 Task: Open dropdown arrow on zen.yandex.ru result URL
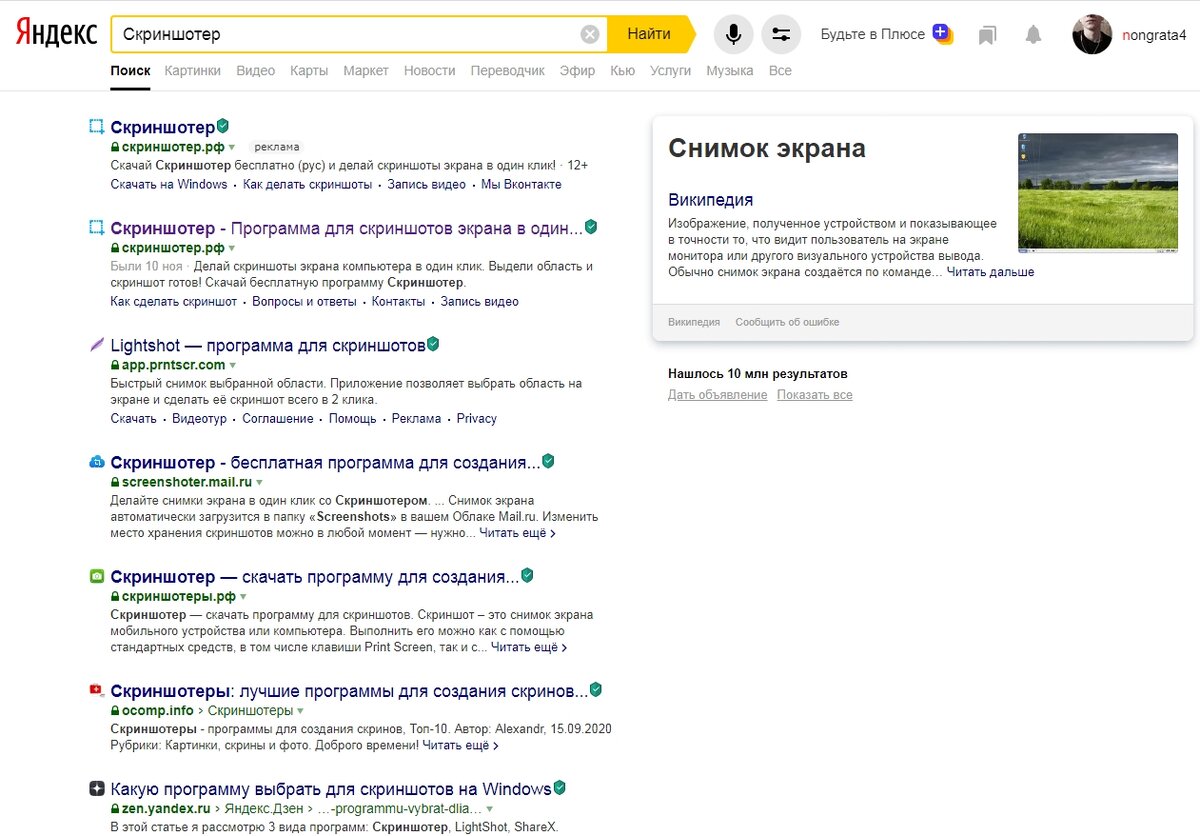490,809
